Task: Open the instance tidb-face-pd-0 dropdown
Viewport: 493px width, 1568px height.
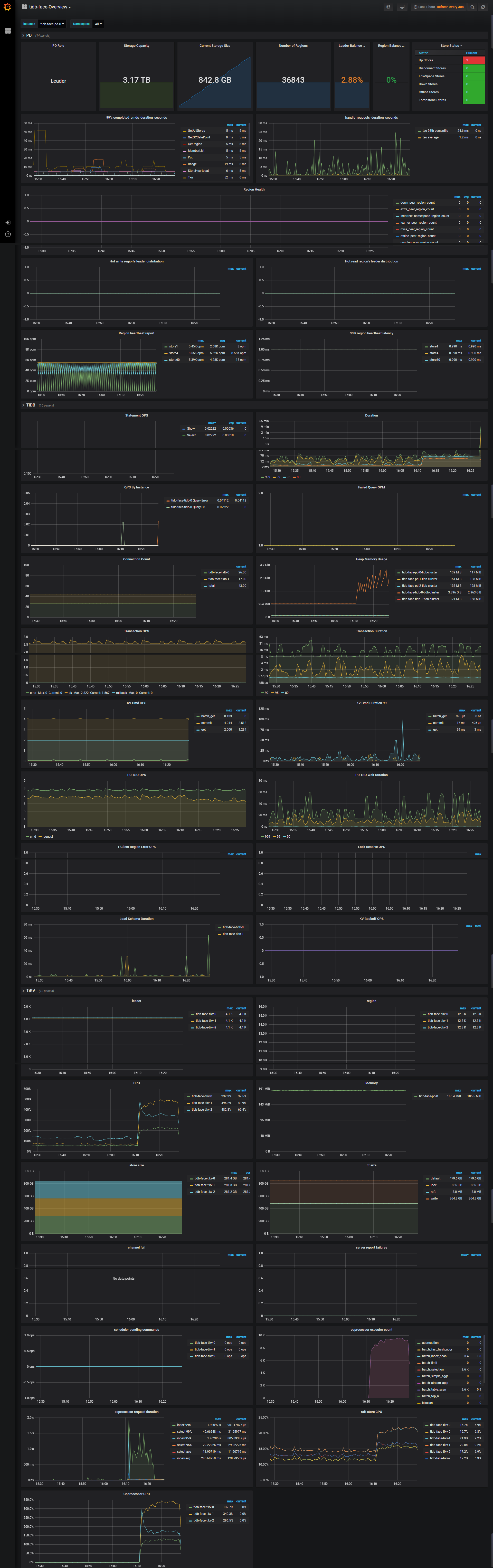Action: [52, 24]
